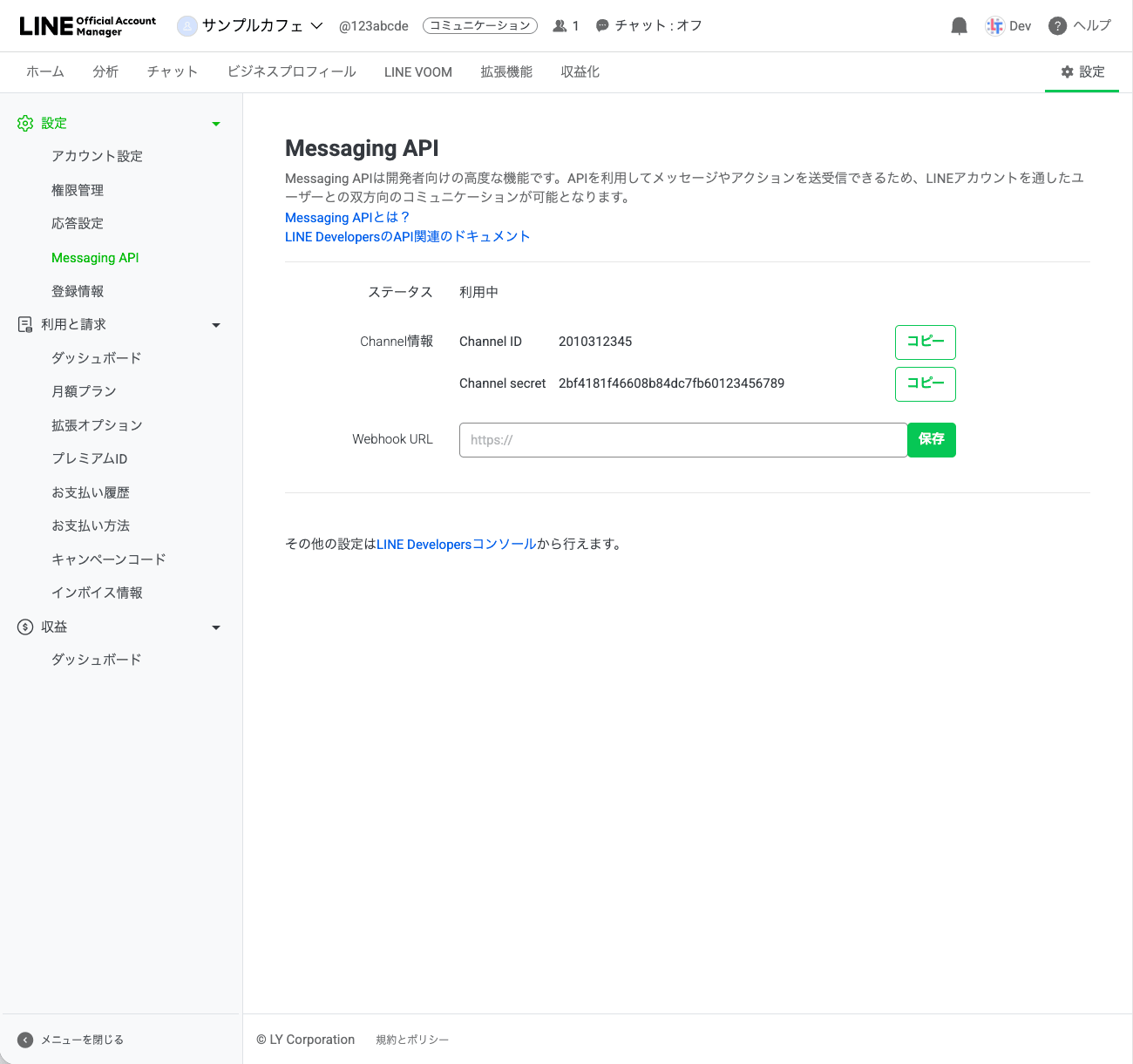The width and height of the screenshot is (1133, 1064).
Task: Open プレミアムID in the sidebar
Action: pyautogui.click(x=89, y=459)
